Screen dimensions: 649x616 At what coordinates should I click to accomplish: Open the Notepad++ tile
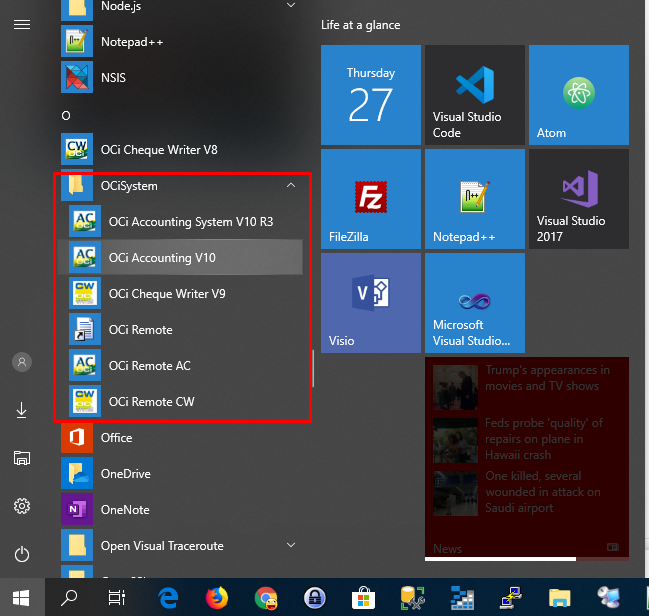click(x=475, y=199)
